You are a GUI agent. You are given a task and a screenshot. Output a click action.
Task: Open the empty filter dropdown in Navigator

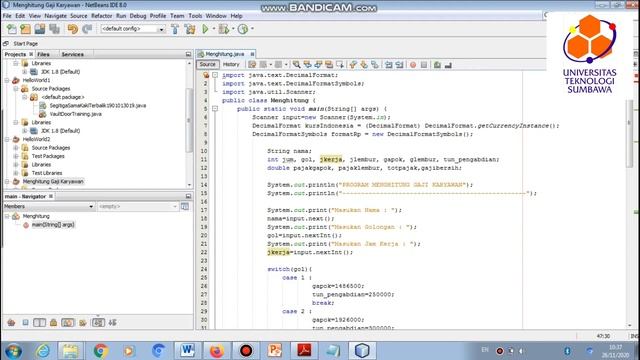[x=175, y=207]
